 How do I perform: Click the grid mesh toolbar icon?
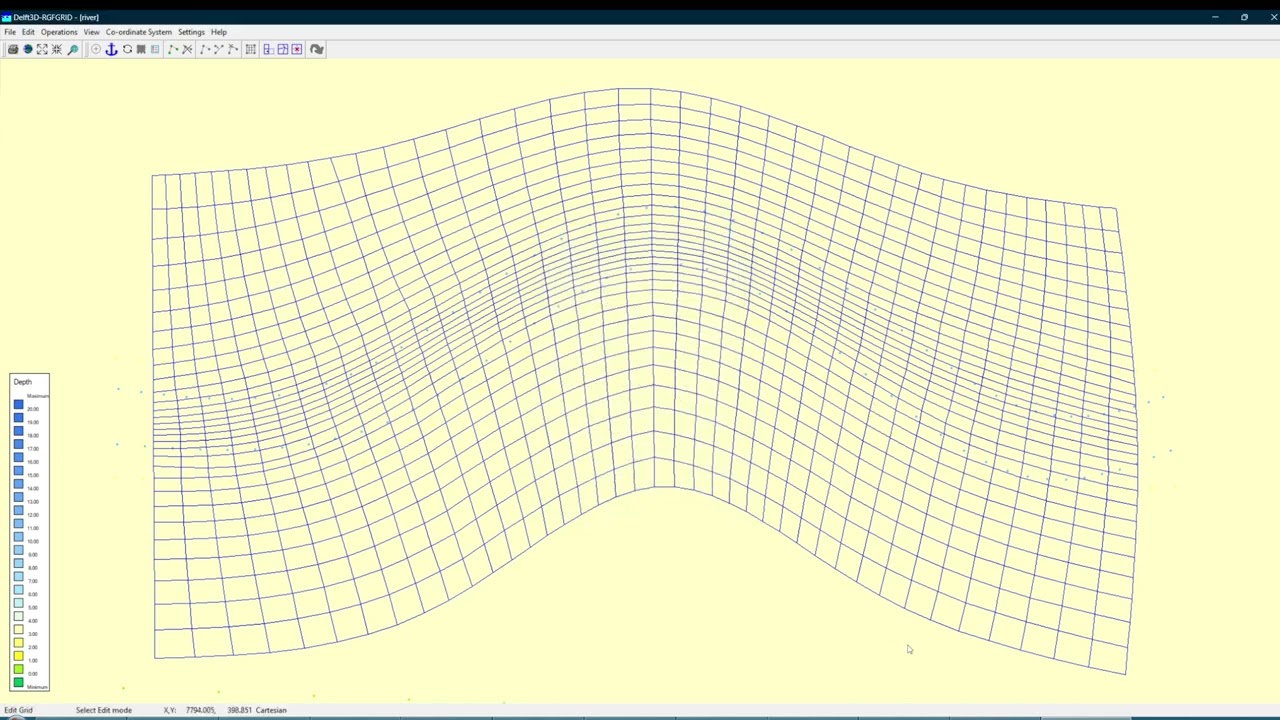point(251,49)
